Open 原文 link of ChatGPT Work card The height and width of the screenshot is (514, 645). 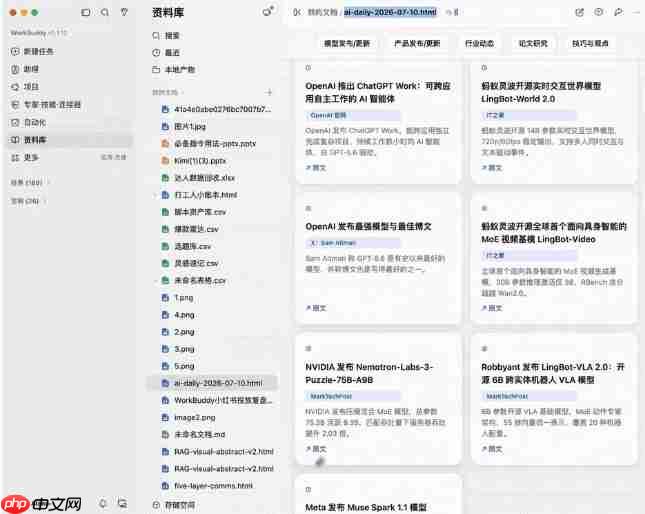point(316,168)
